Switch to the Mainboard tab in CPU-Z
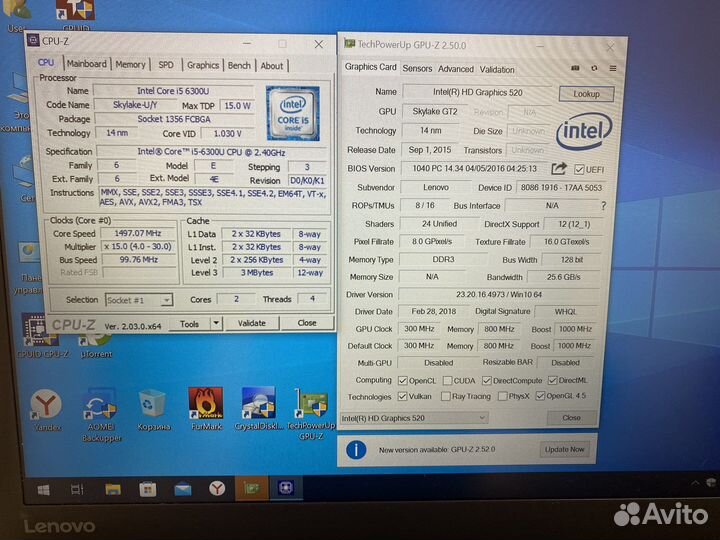720x540 pixels. 86,64
